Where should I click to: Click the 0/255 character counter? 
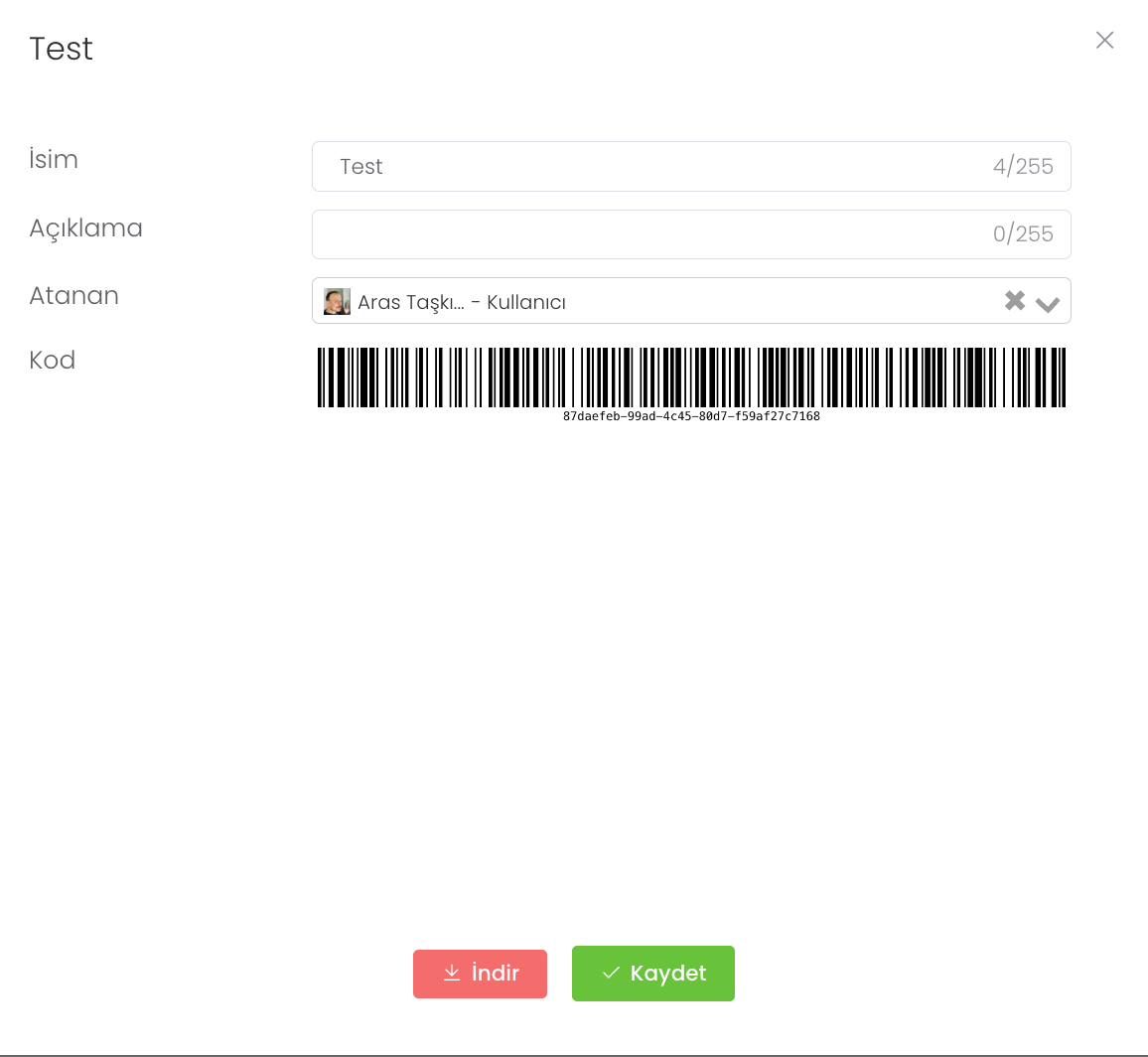click(1023, 234)
